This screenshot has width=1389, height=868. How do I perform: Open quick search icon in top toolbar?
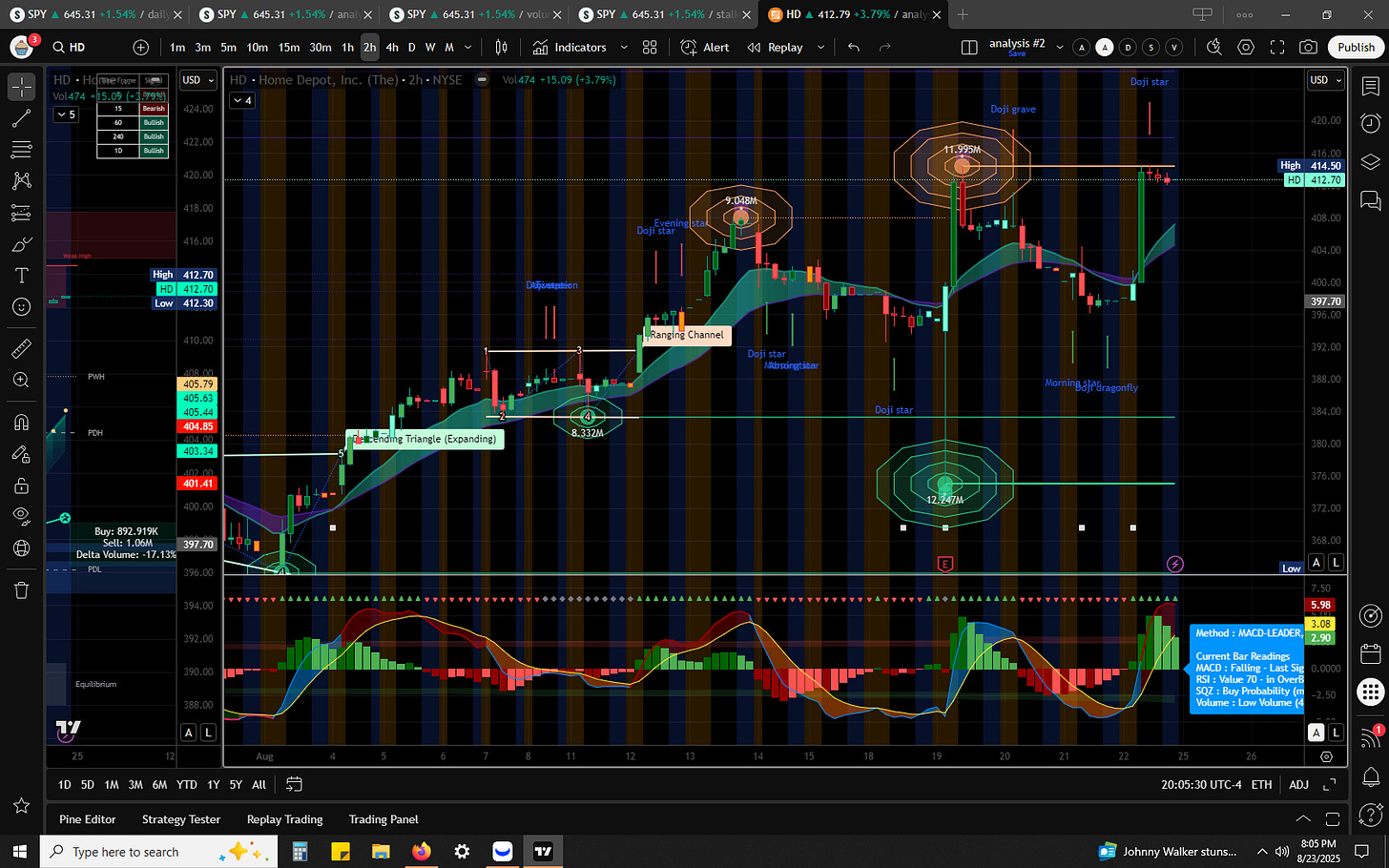pos(1213,48)
